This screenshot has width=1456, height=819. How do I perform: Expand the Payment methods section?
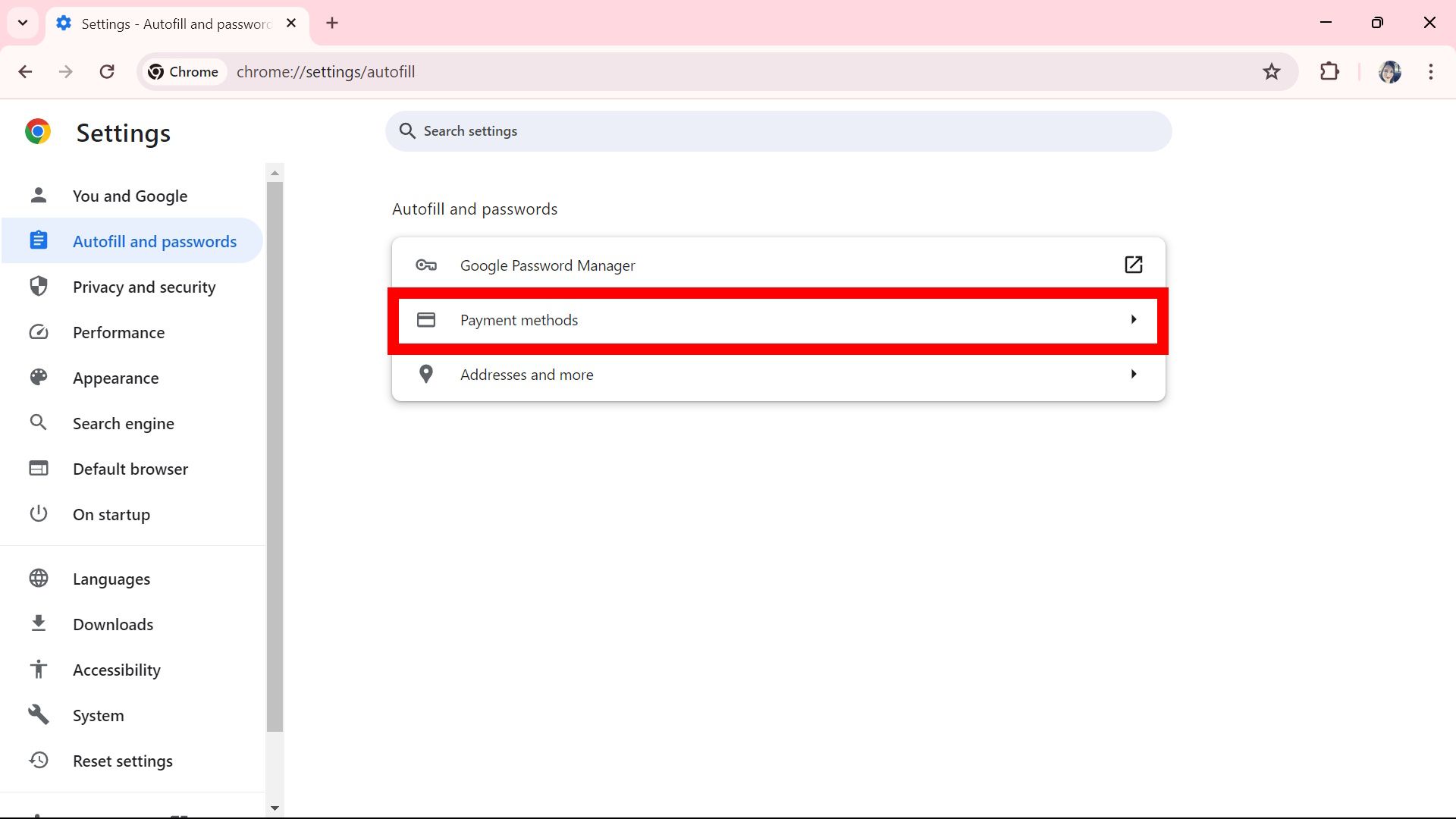click(778, 320)
